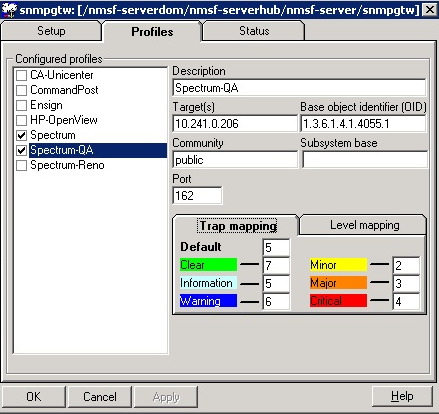439x414 pixels.
Task: Click the snmpgtw application icon in title bar
Action: pos(9,9)
